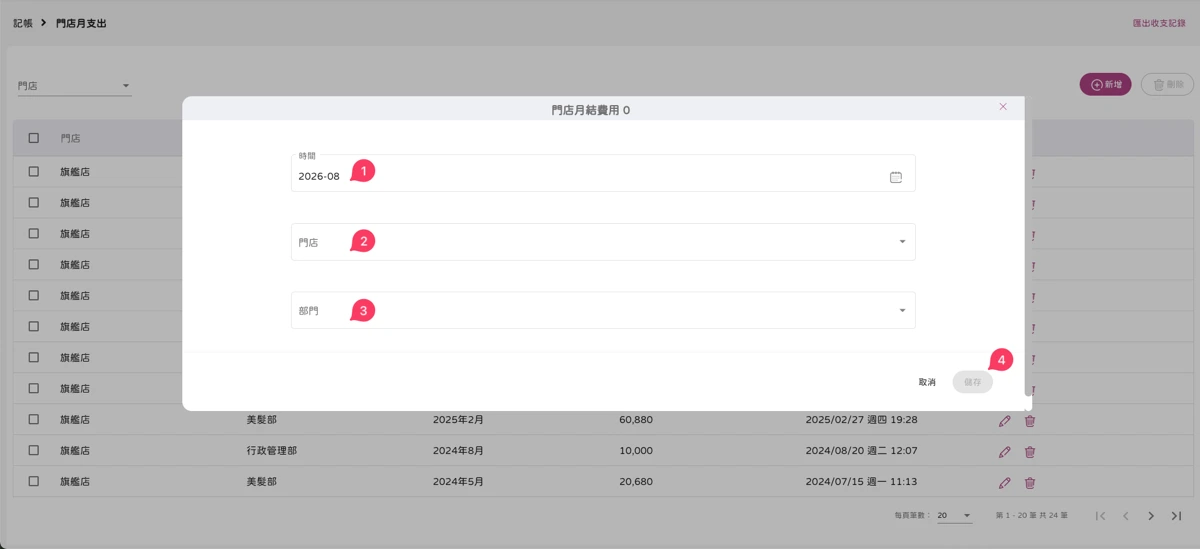Open the 門店 dropdown inside the dialog
1200x549 pixels.
pyautogui.click(x=603, y=242)
